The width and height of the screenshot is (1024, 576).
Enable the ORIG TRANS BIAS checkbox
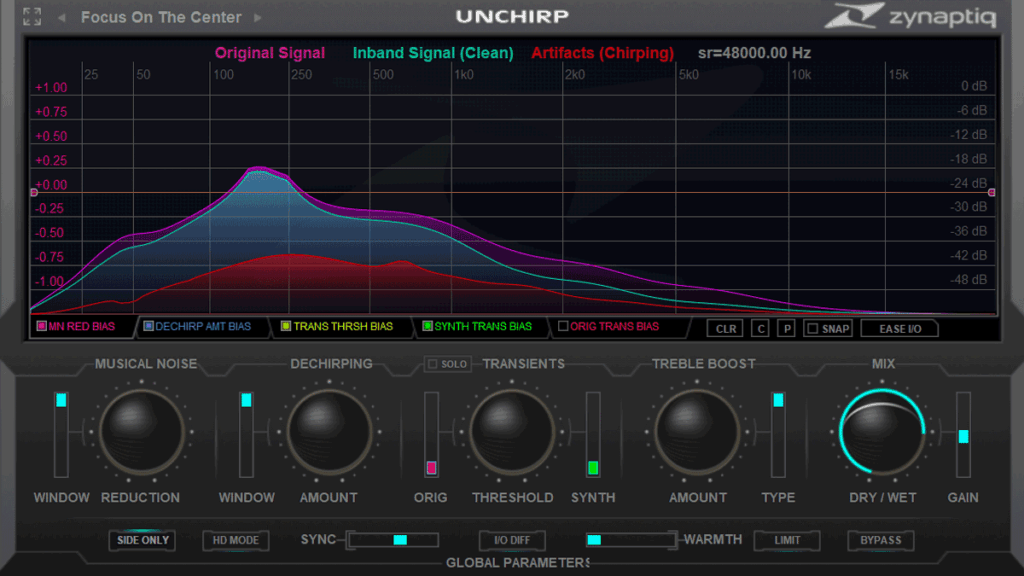pos(563,326)
